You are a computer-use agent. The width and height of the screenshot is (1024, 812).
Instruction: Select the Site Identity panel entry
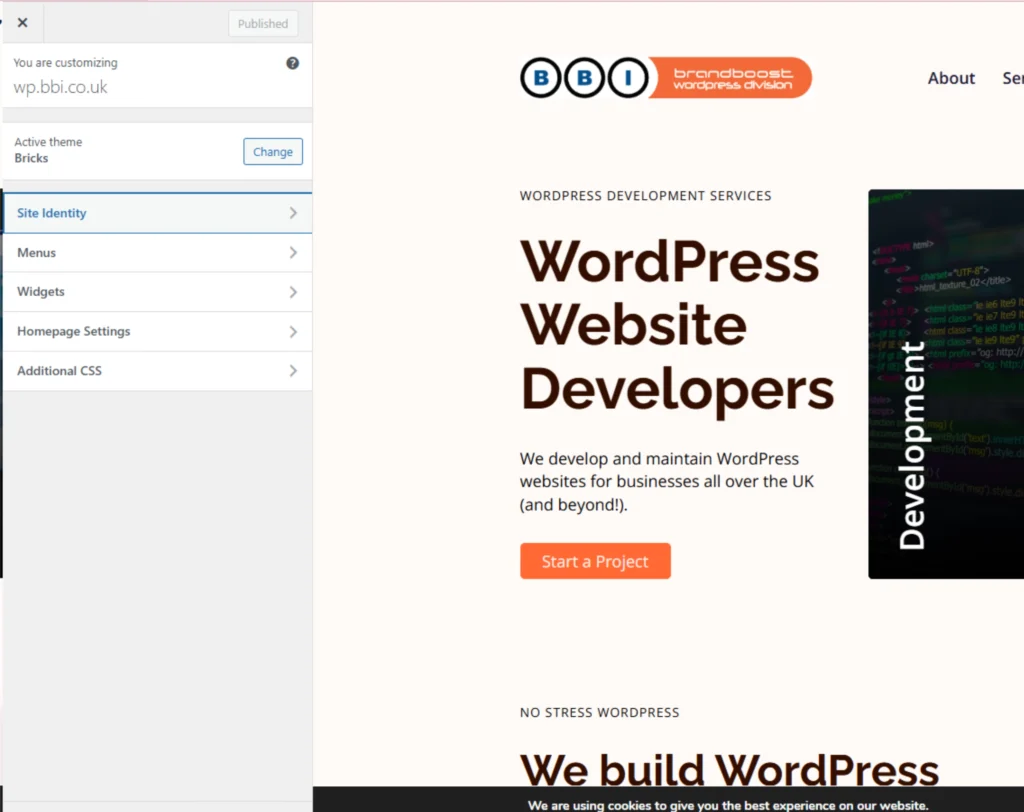pyautogui.click(x=51, y=212)
